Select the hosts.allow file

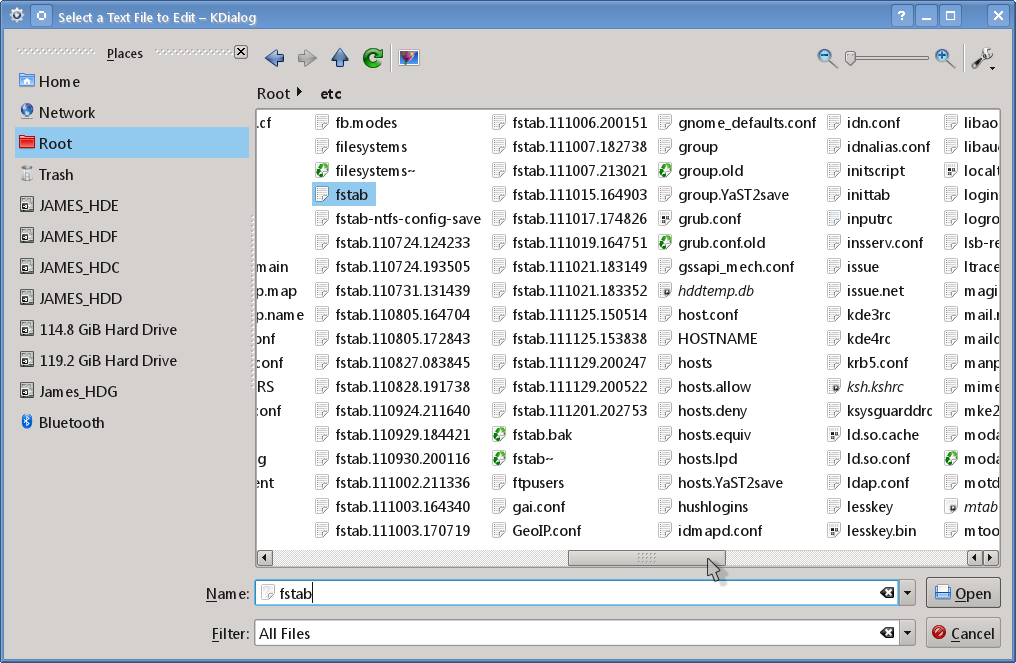click(x=705, y=387)
